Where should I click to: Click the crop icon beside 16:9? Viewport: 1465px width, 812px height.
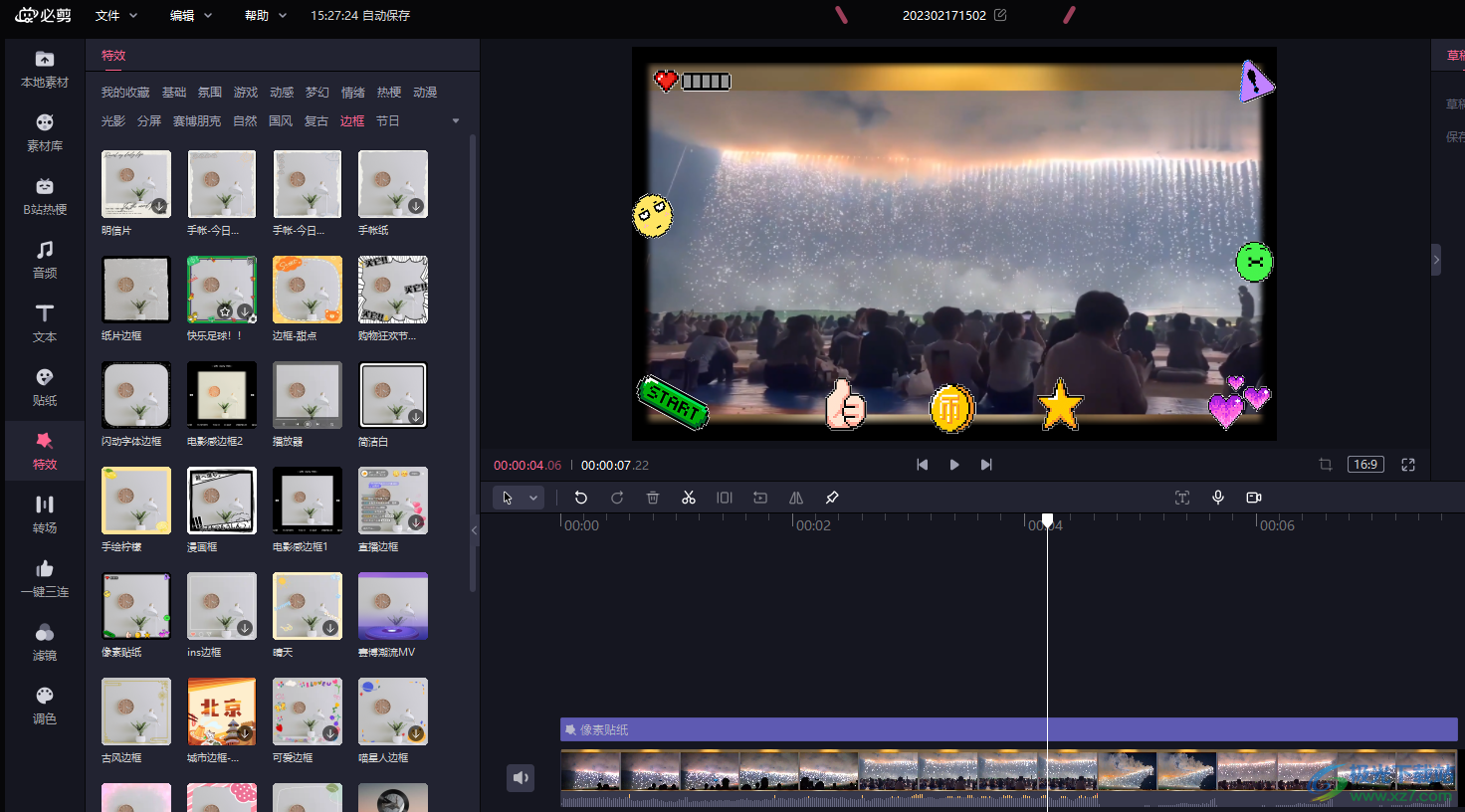coord(1326,465)
